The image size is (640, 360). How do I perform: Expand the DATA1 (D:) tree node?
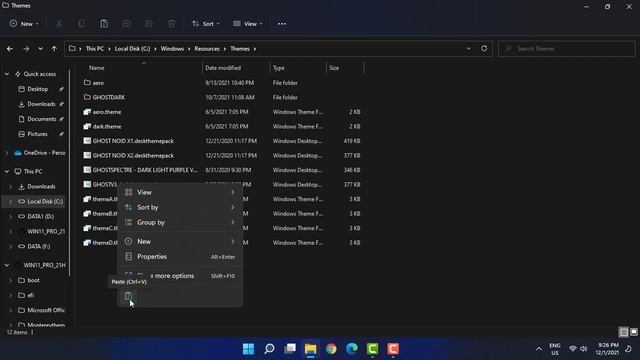11,216
